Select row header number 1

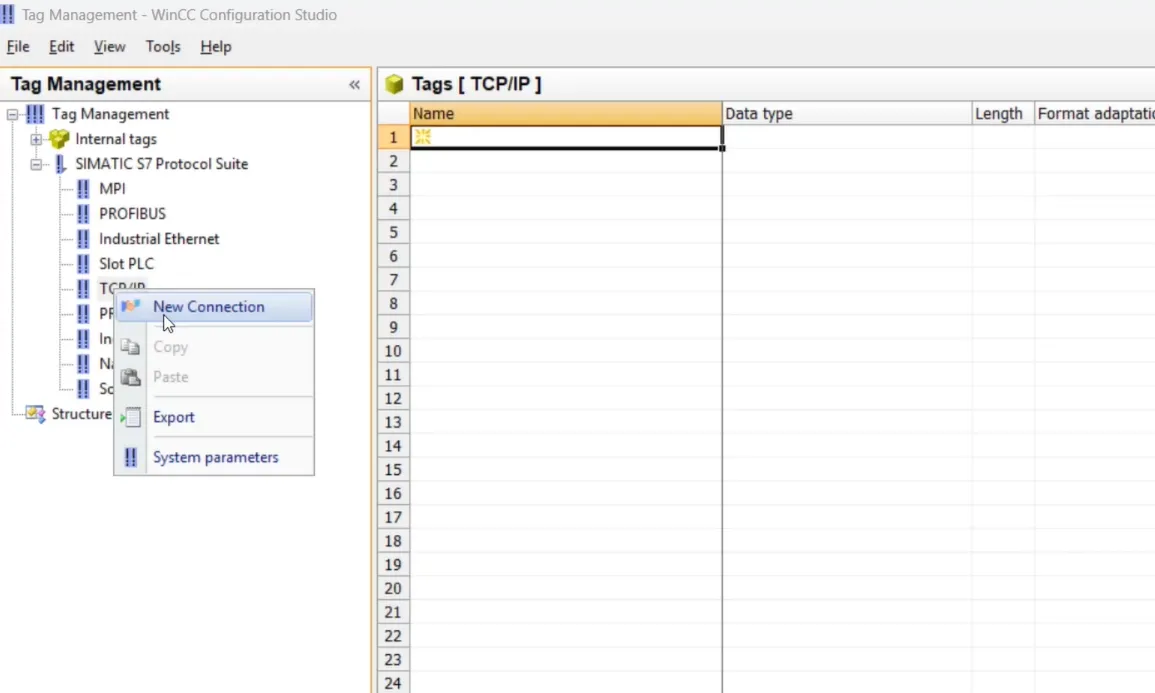(393, 137)
